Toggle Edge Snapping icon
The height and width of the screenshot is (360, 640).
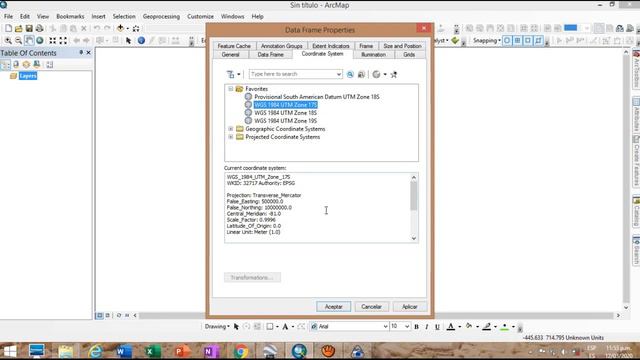click(538, 40)
